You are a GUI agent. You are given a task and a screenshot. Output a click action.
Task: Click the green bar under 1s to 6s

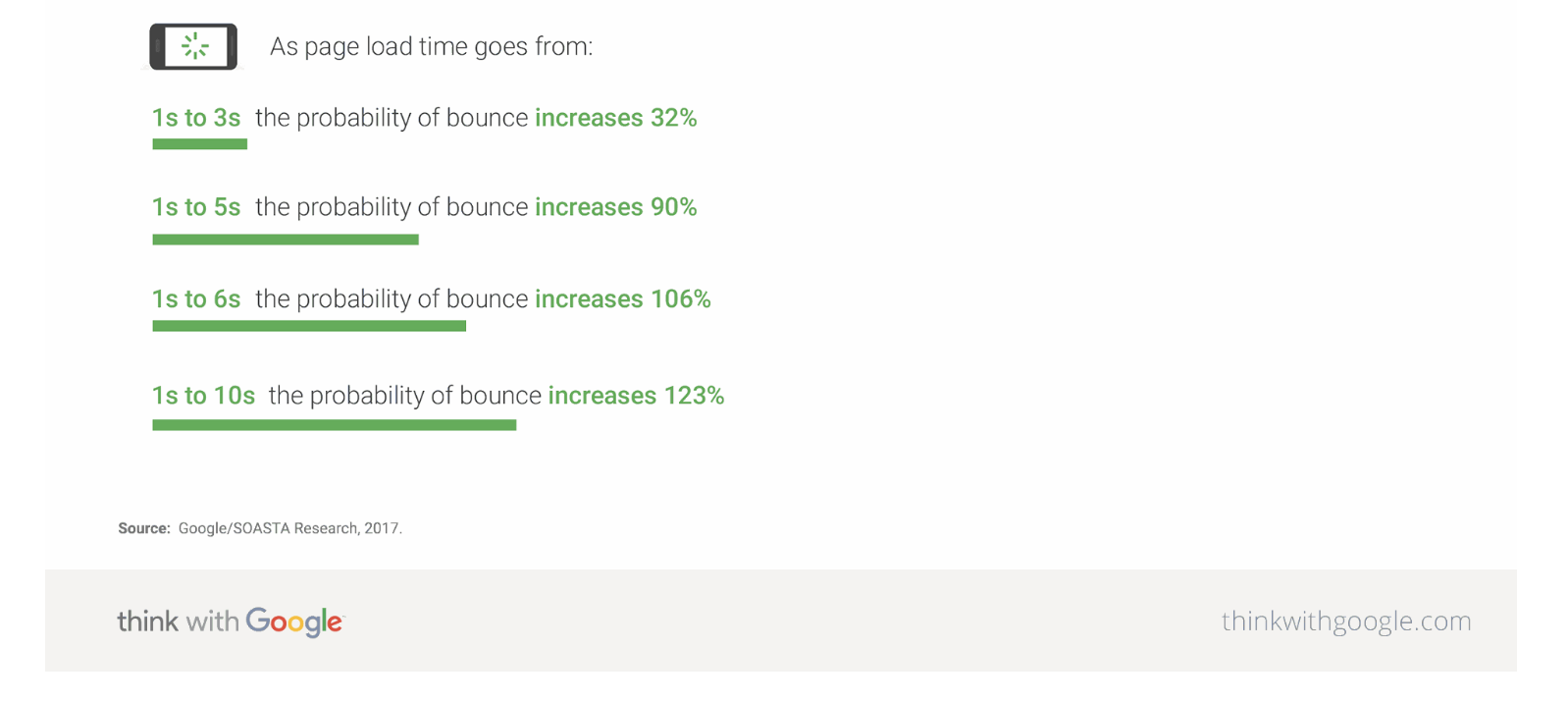[x=309, y=326]
